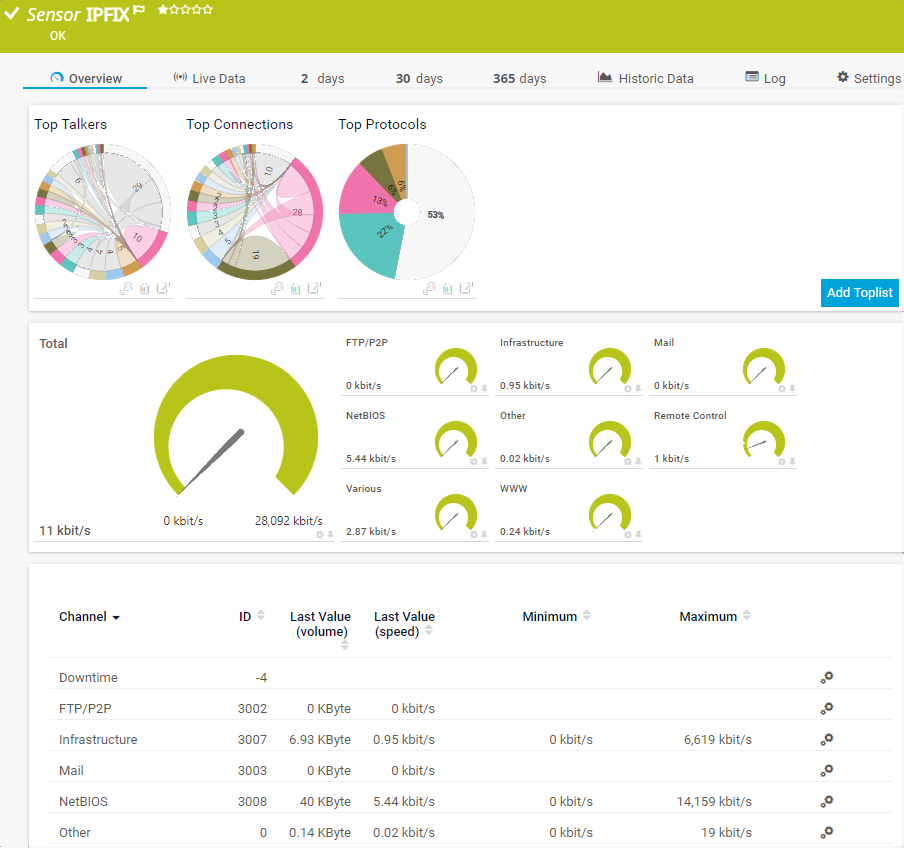This screenshot has height=848, width=904.
Task: Open the Infrastructure channel in the table
Action: tap(98, 740)
